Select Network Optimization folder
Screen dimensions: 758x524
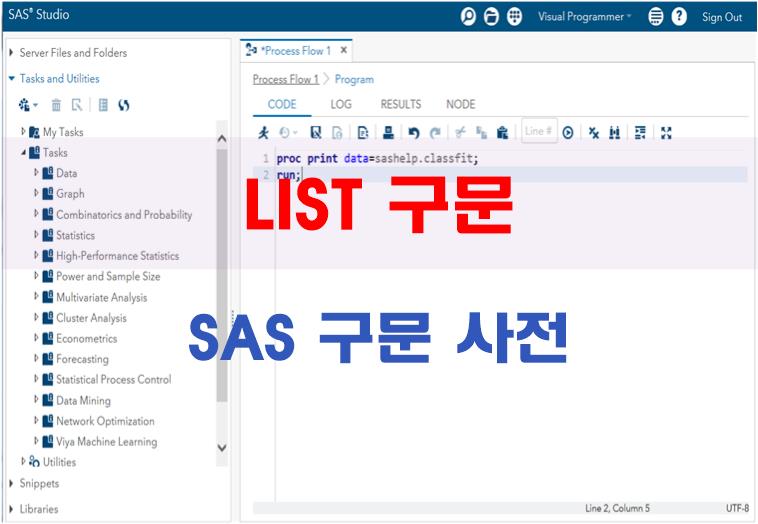pyautogui.click(x=105, y=421)
